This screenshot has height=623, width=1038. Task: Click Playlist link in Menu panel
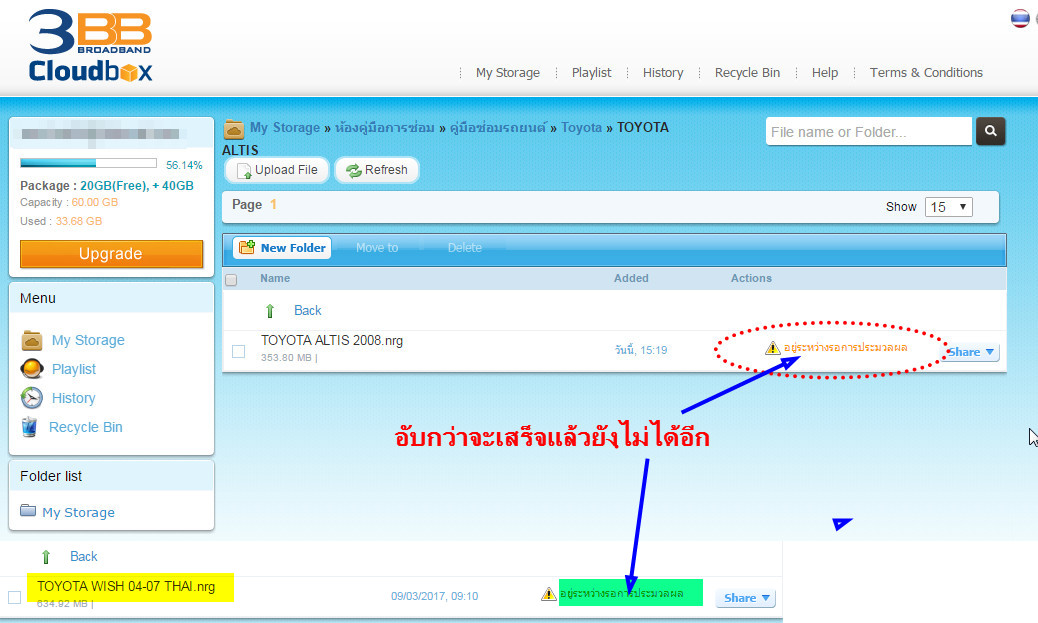[73, 369]
